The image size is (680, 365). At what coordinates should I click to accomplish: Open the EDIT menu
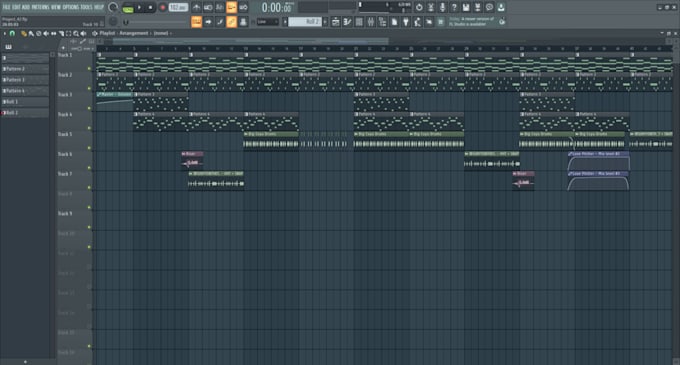16,7
